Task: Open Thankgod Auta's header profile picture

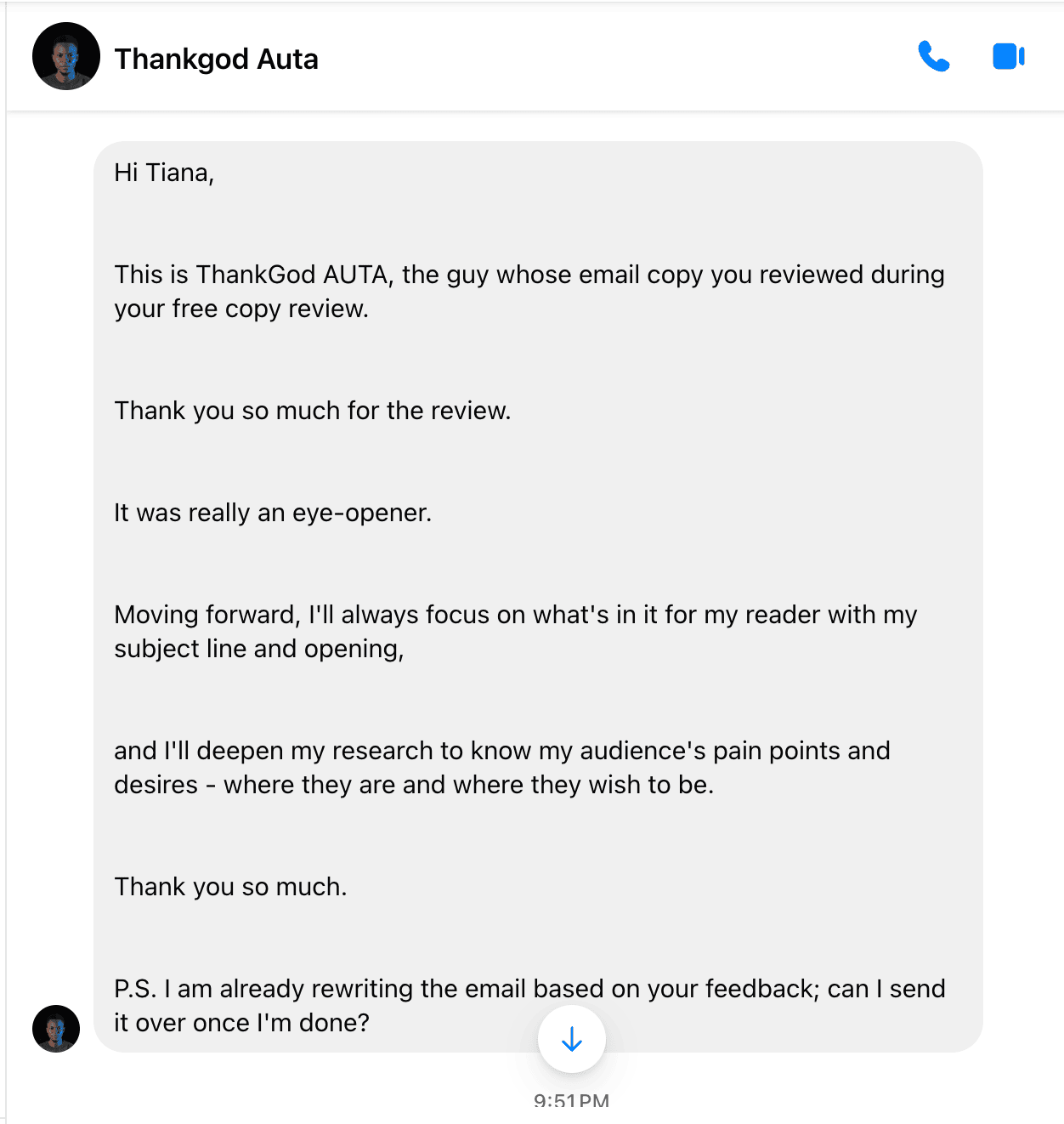Action: tap(66, 56)
